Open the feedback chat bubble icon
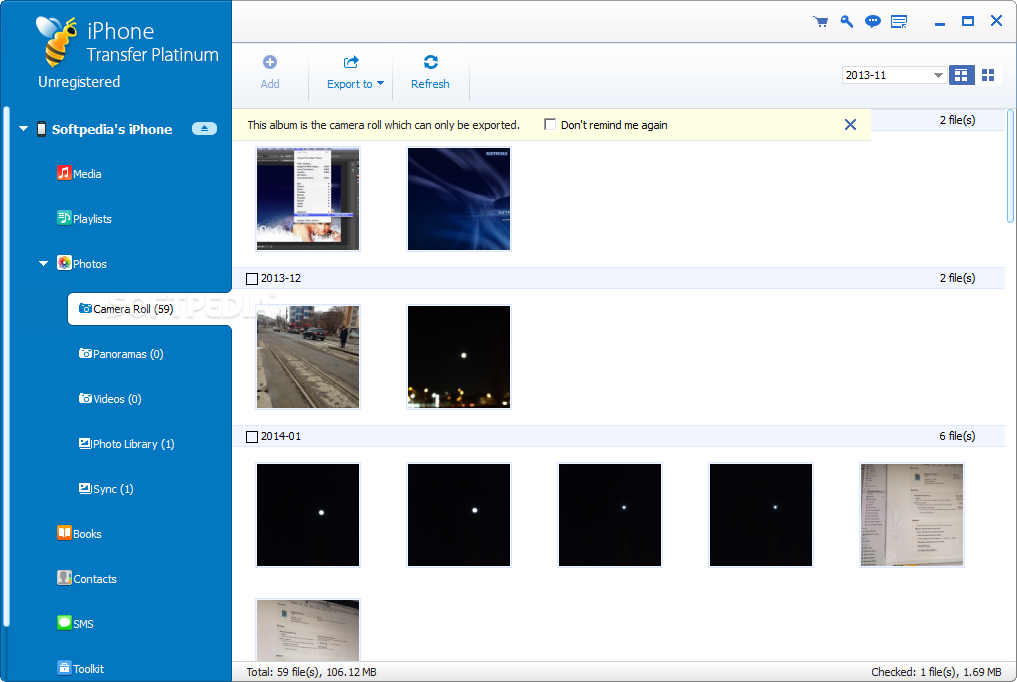 tap(873, 21)
